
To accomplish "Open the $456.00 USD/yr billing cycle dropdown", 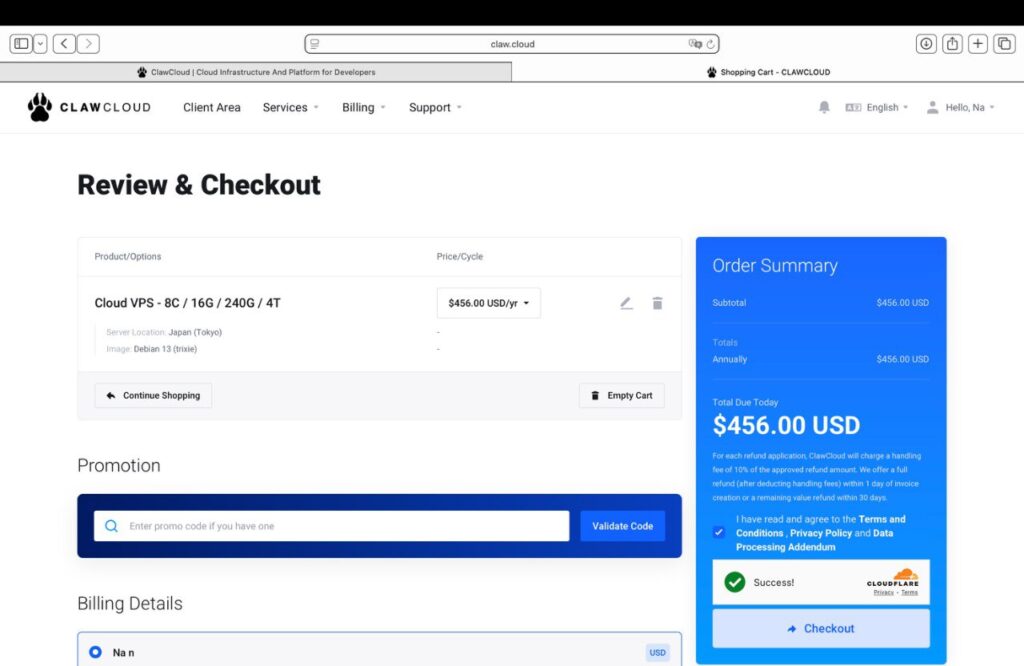I will click(x=488, y=303).
